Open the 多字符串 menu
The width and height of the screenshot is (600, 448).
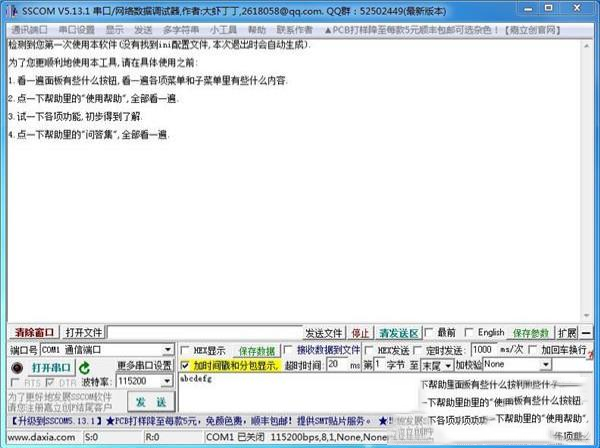click(181, 29)
